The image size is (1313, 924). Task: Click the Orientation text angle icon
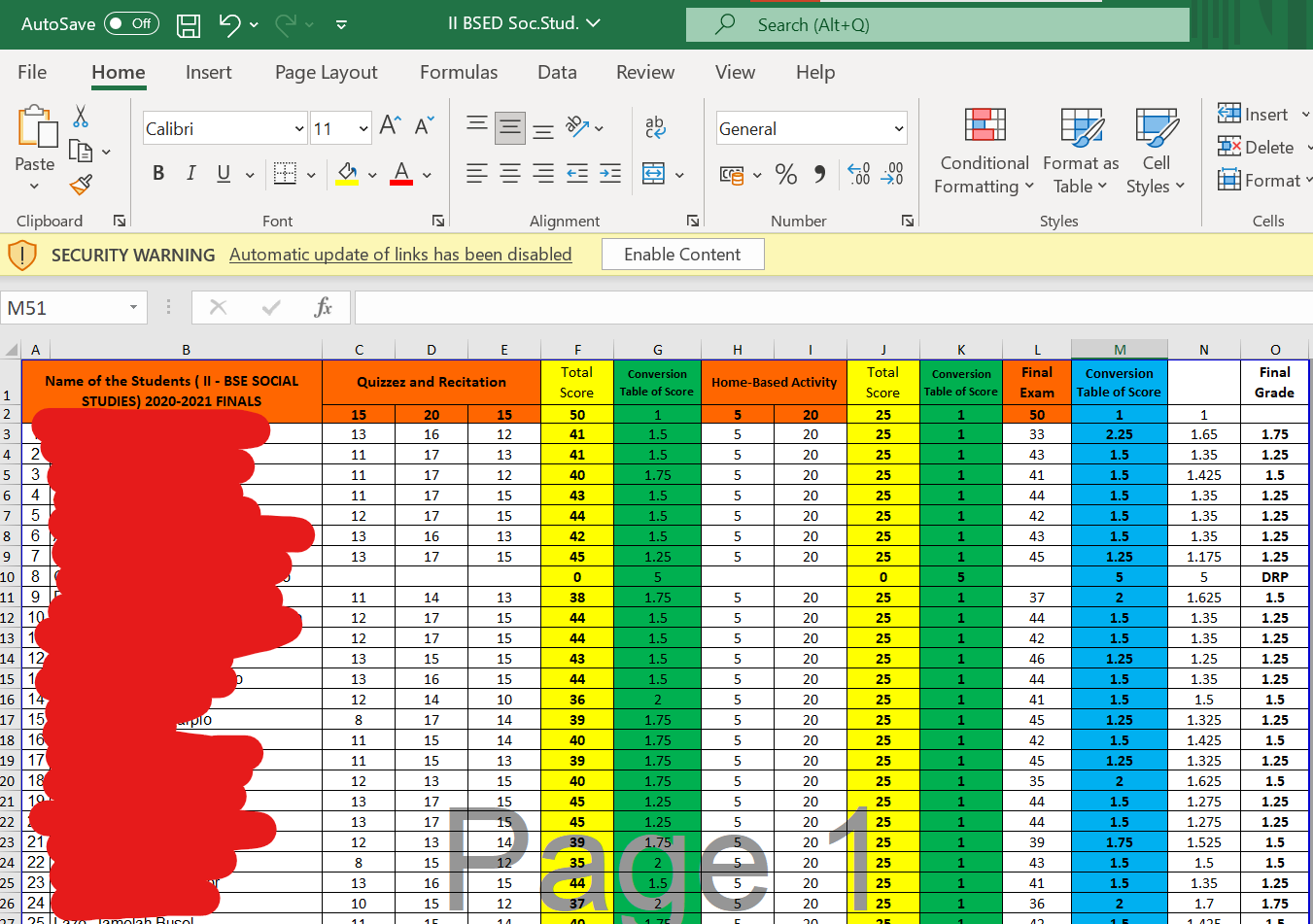click(578, 126)
